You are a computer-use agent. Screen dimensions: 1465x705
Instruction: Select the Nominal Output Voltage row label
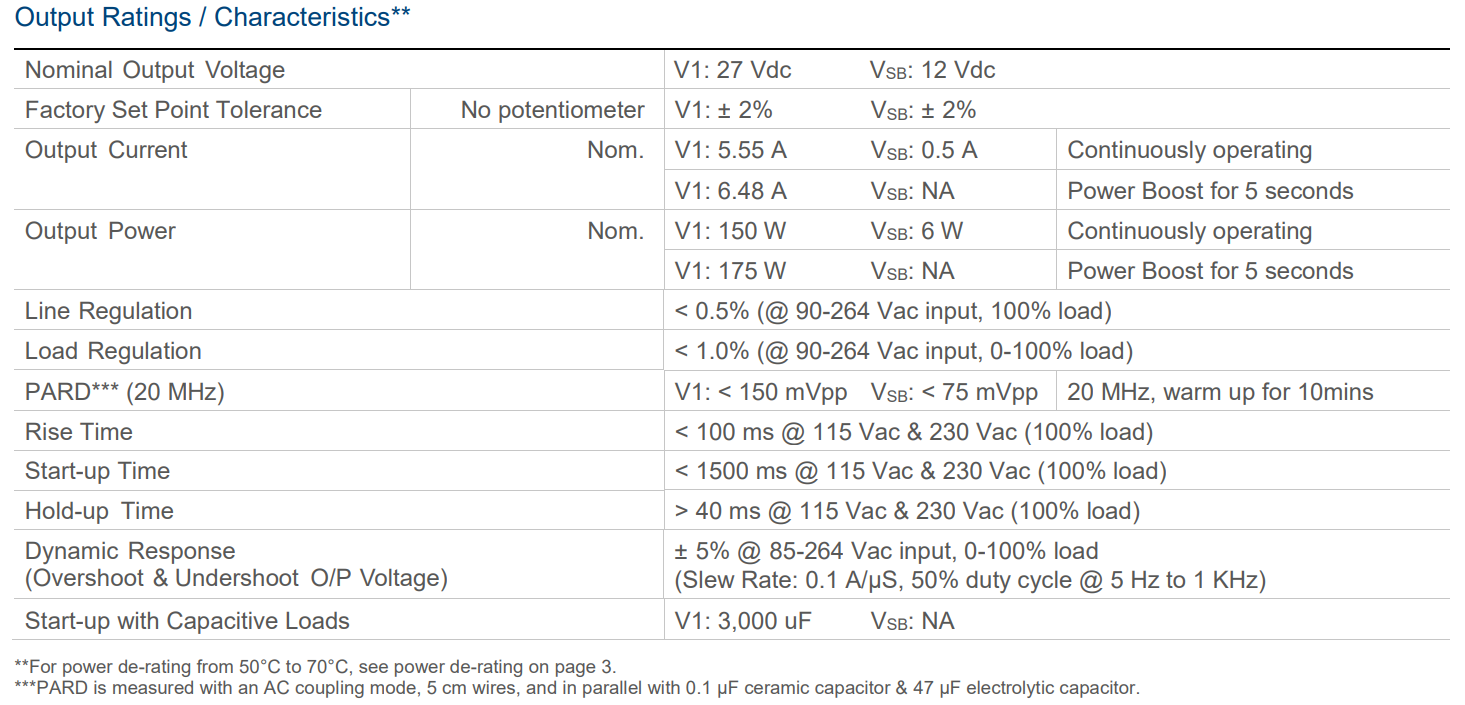(x=155, y=70)
